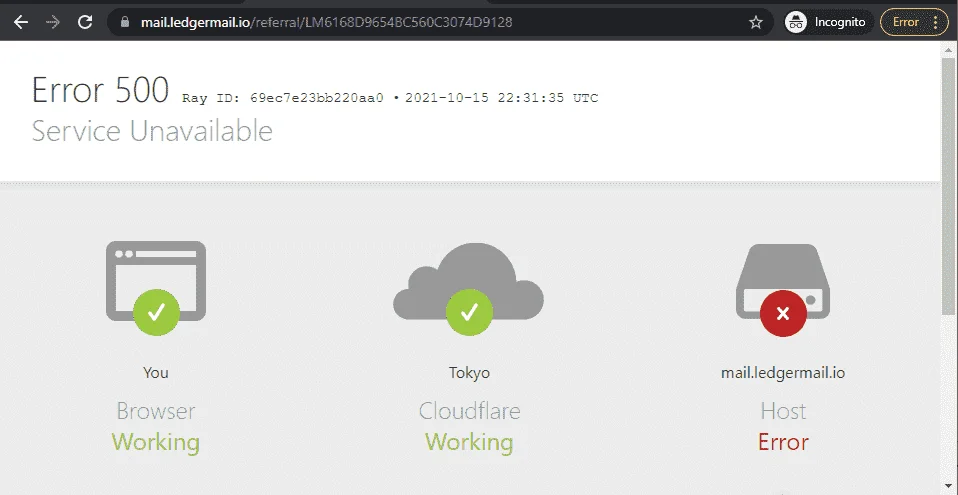Click the forward navigation arrow
The image size is (958, 495).
coord(53,23)
